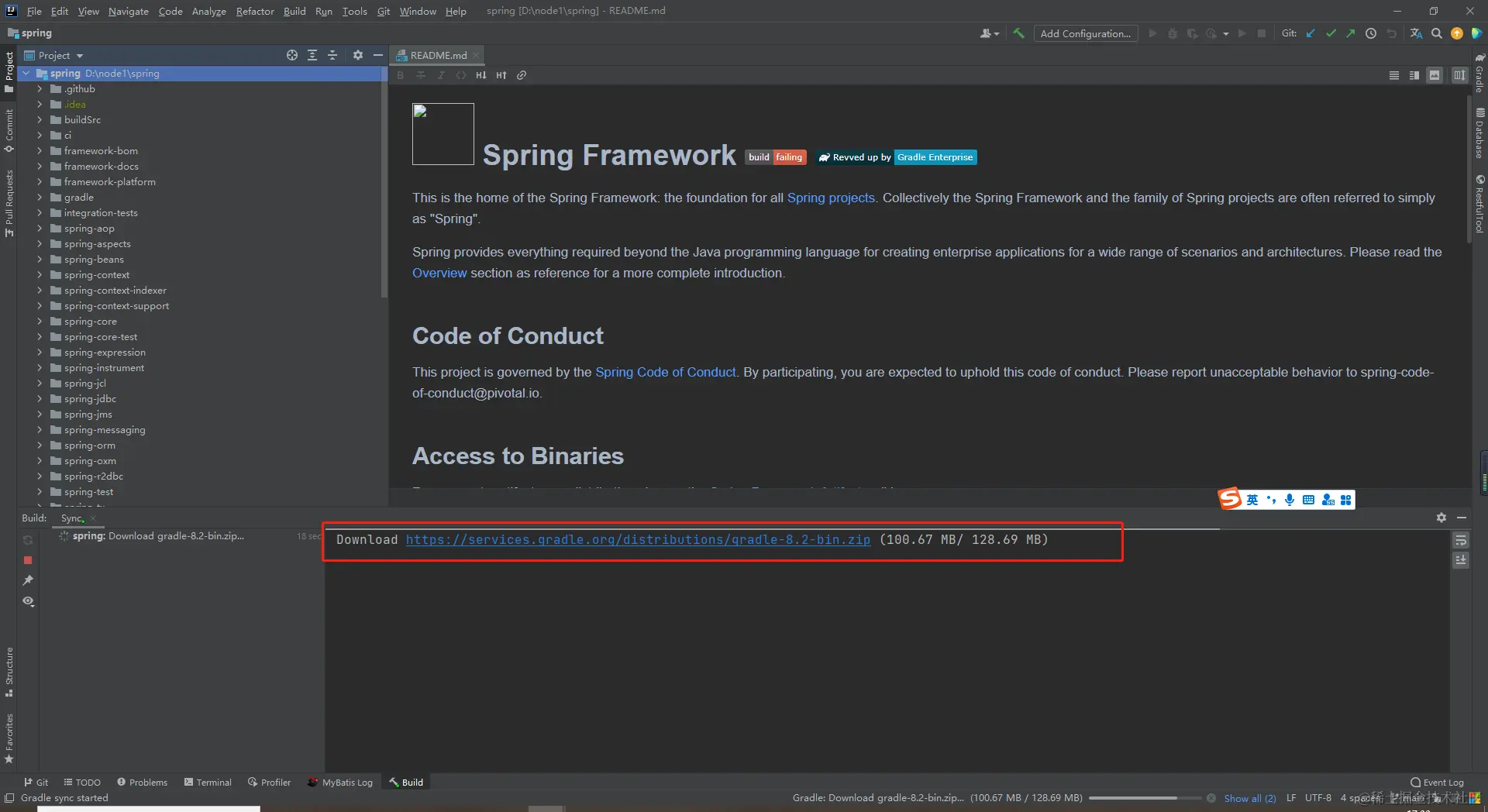The height and width of the screenshot is (812, 1488).
Task: Toggle markdown auto-scroll preview button
Action: point(1459,75)
